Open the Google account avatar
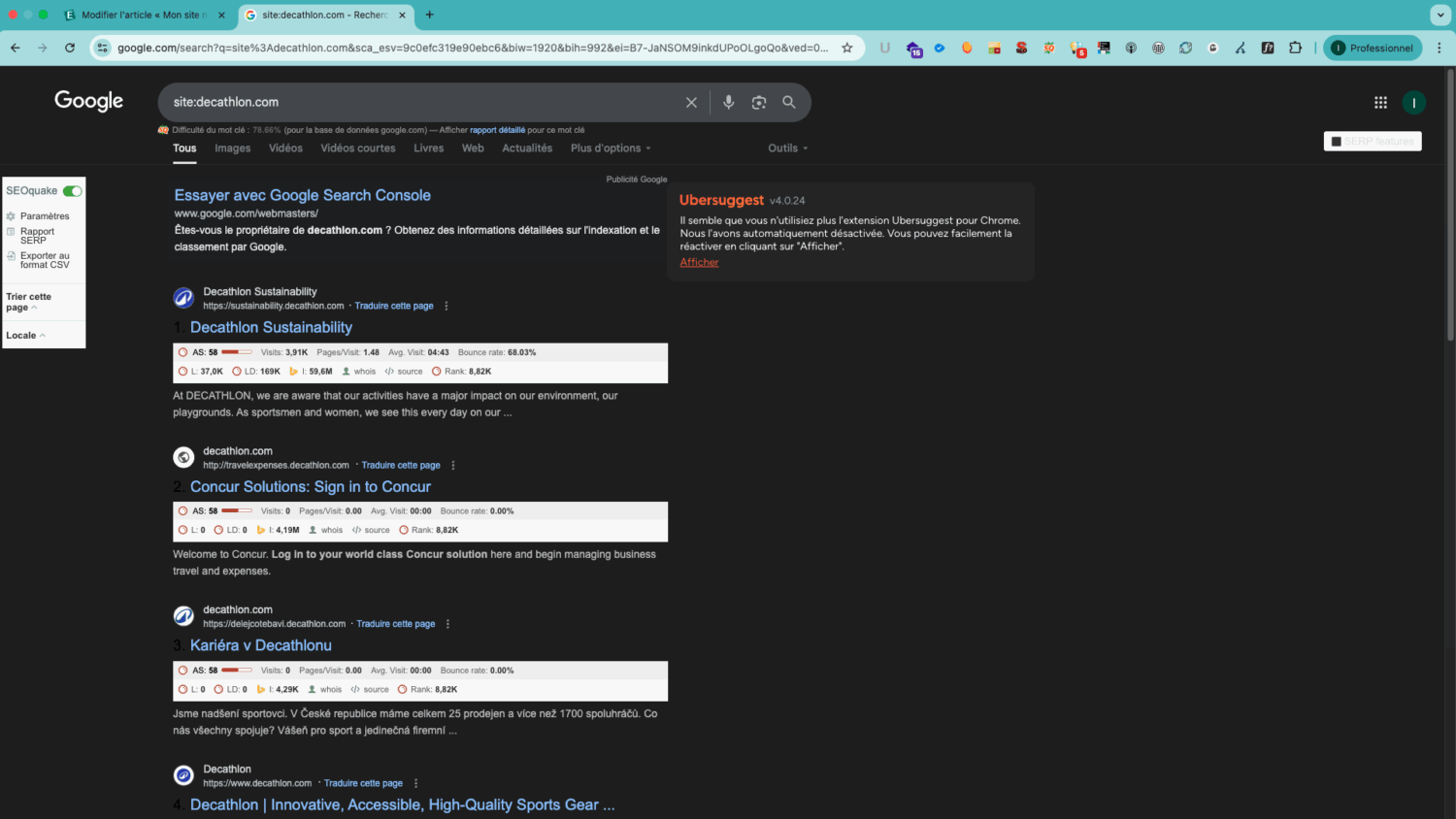This screenshot has width=1456, height=819. point(1414,102)
